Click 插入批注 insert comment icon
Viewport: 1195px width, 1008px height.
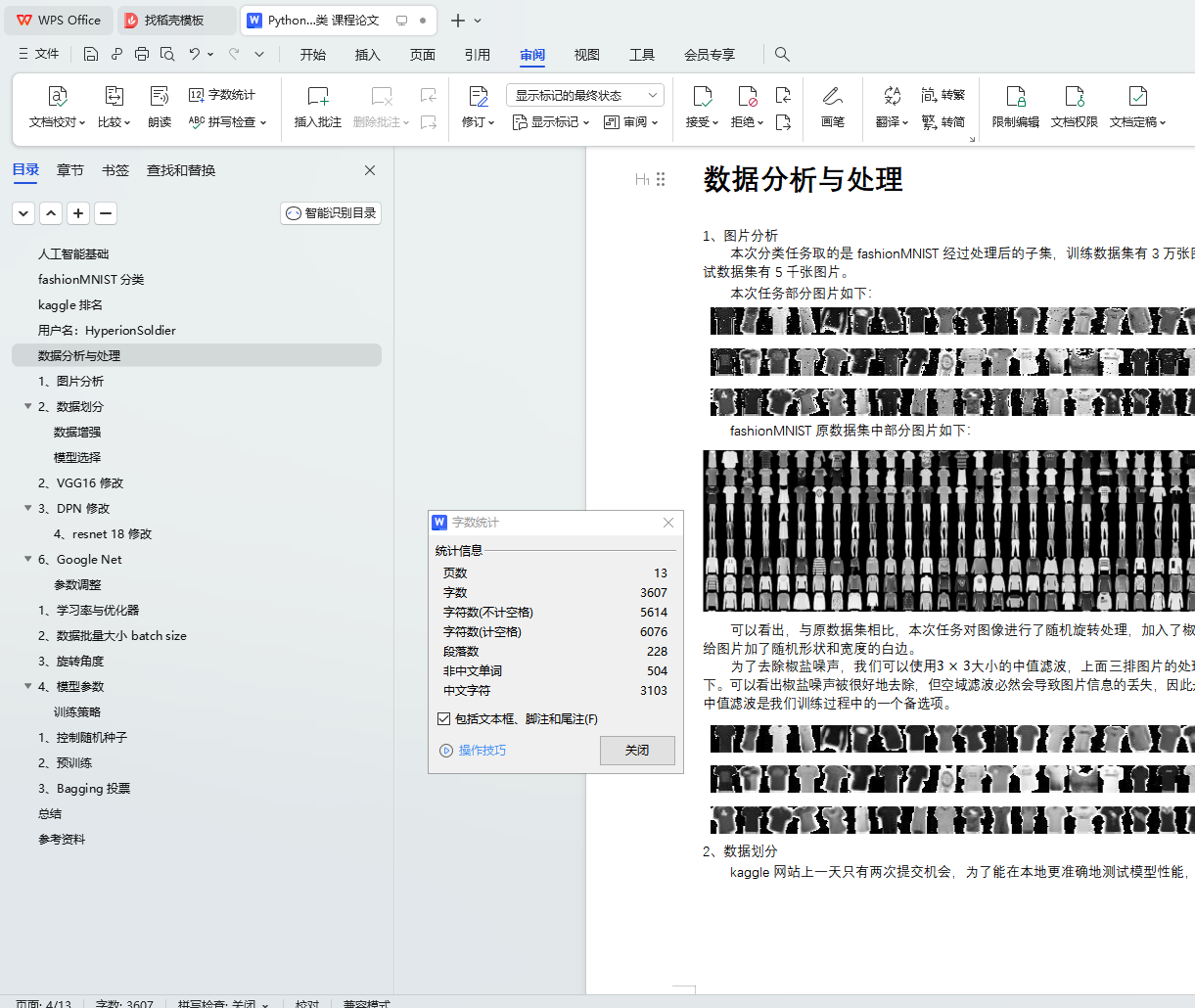click(x=318, y=96)
